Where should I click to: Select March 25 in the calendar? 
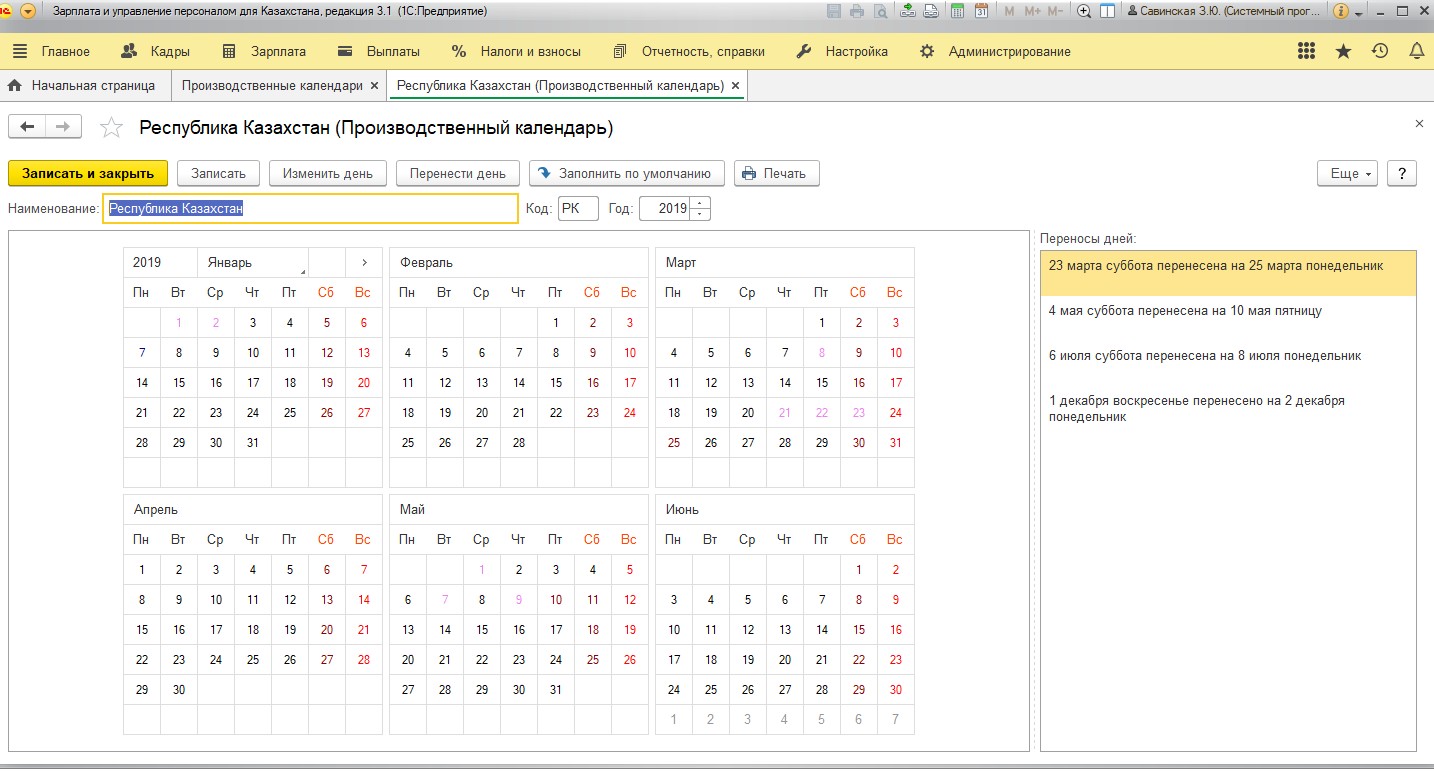pos(674,442)
